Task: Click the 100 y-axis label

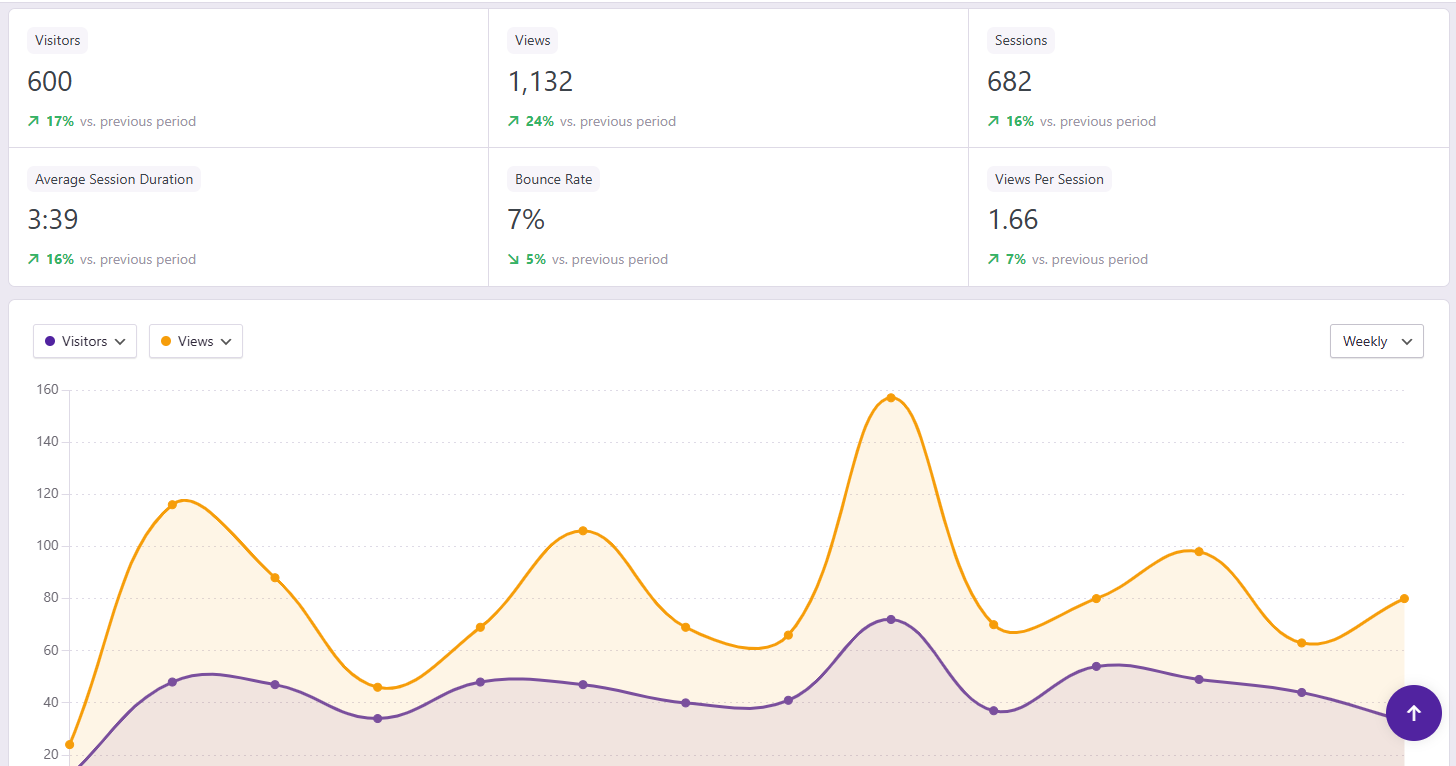Action: coord(48,546)
